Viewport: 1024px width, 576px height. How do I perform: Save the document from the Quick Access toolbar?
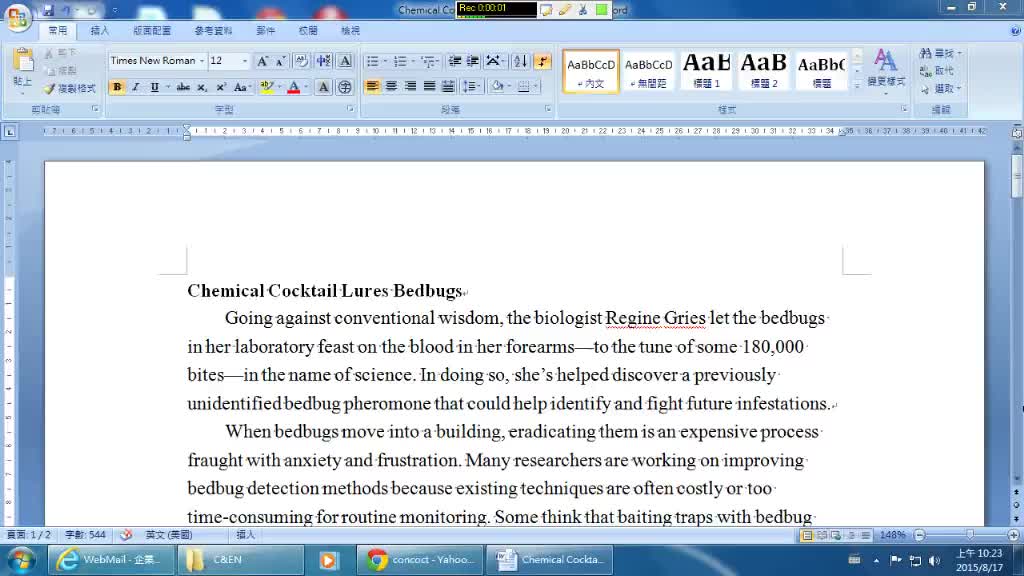pos(48,10)
